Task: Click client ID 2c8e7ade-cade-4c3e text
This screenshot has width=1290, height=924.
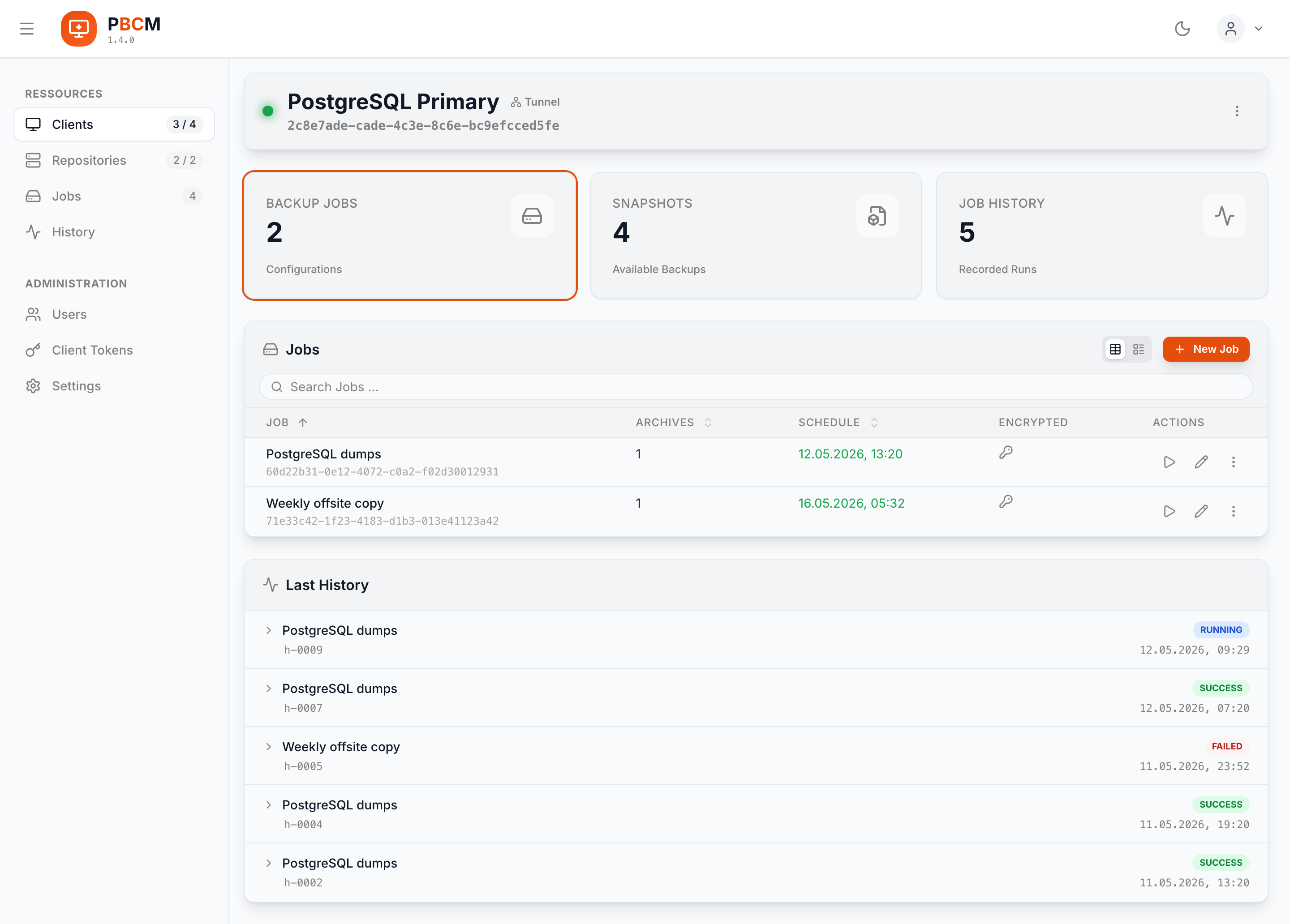Action: (x=423, y=126)
